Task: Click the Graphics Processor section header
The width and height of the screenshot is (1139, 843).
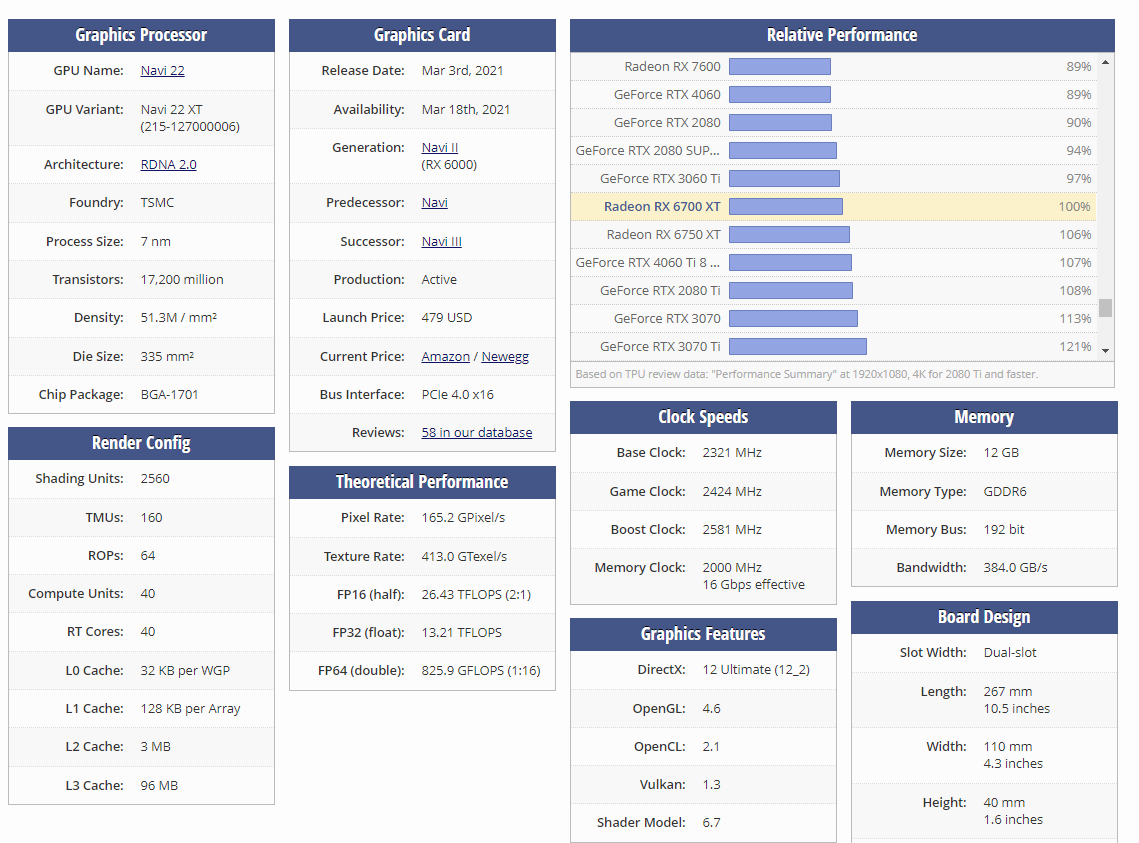Action: (x=142, y=35)
